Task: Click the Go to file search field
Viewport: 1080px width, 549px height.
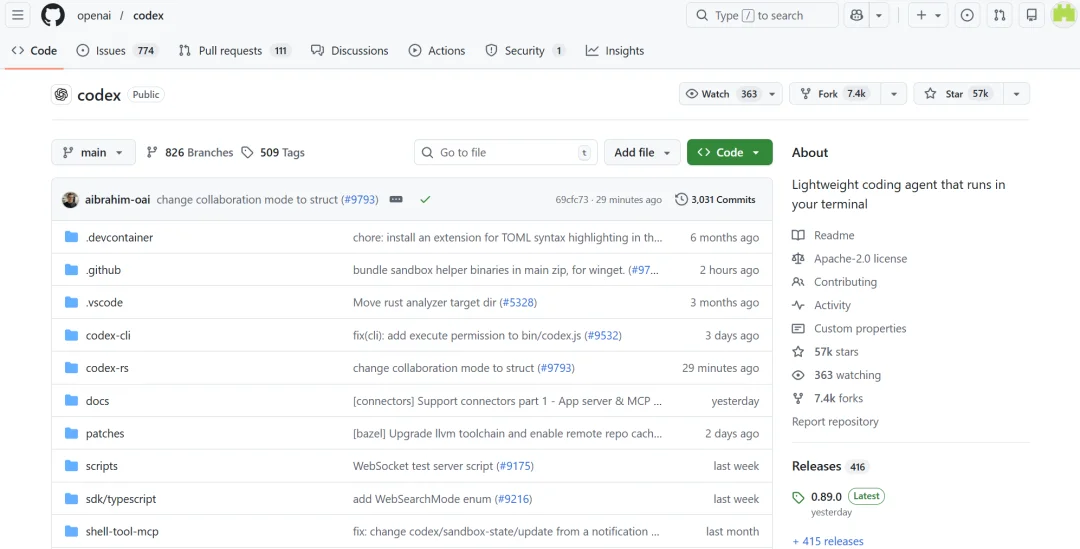Action: 505,153
